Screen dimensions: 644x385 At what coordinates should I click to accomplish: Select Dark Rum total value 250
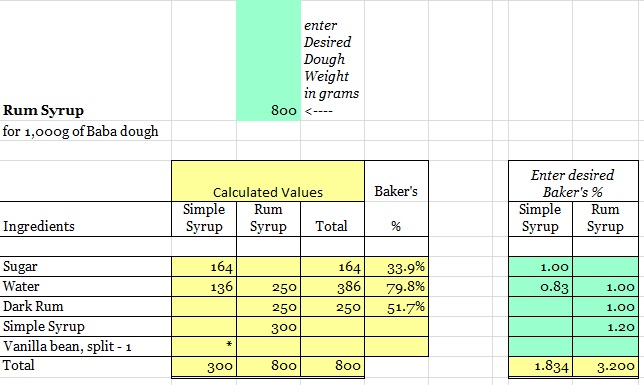click(333, 307)
